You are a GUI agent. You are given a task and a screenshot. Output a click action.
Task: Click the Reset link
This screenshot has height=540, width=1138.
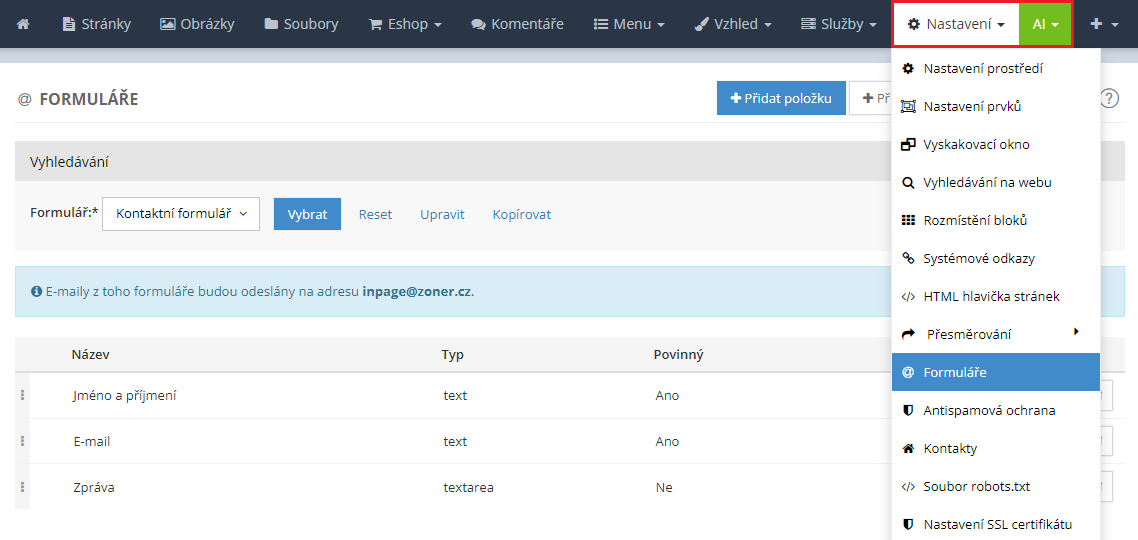tap(375, 214)
